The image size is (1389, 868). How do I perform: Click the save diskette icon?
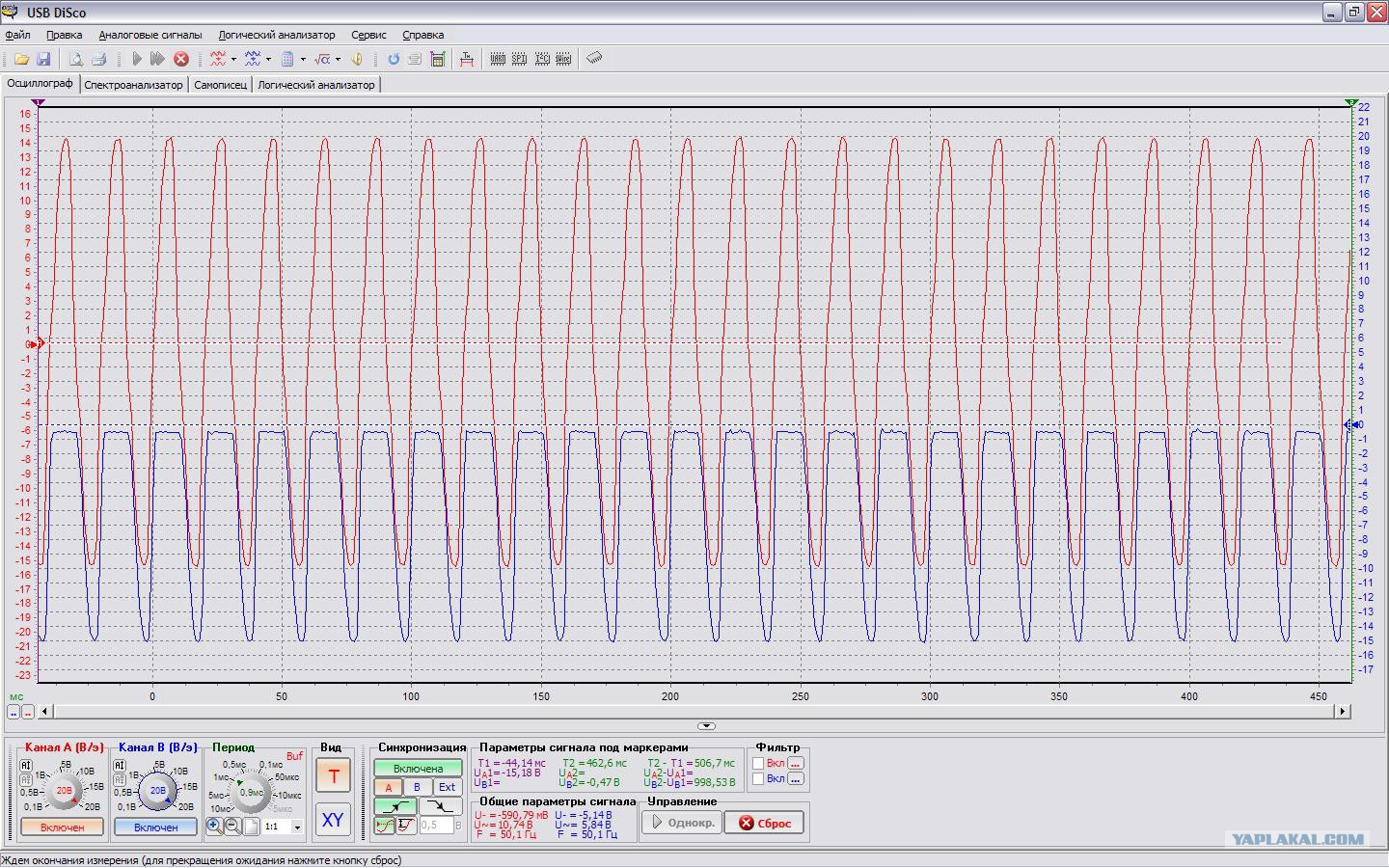point(43,59)
